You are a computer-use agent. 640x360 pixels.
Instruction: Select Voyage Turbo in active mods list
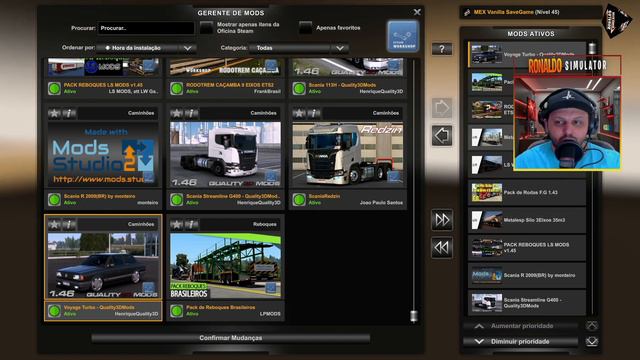(x=527, y=54)
